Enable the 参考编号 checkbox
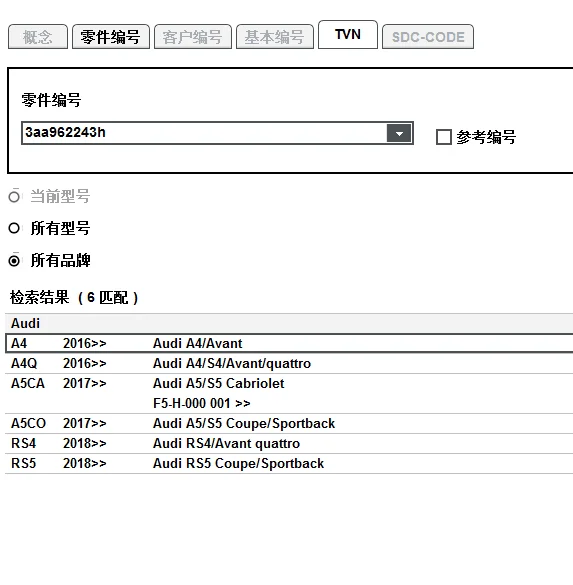 (444, 137)
